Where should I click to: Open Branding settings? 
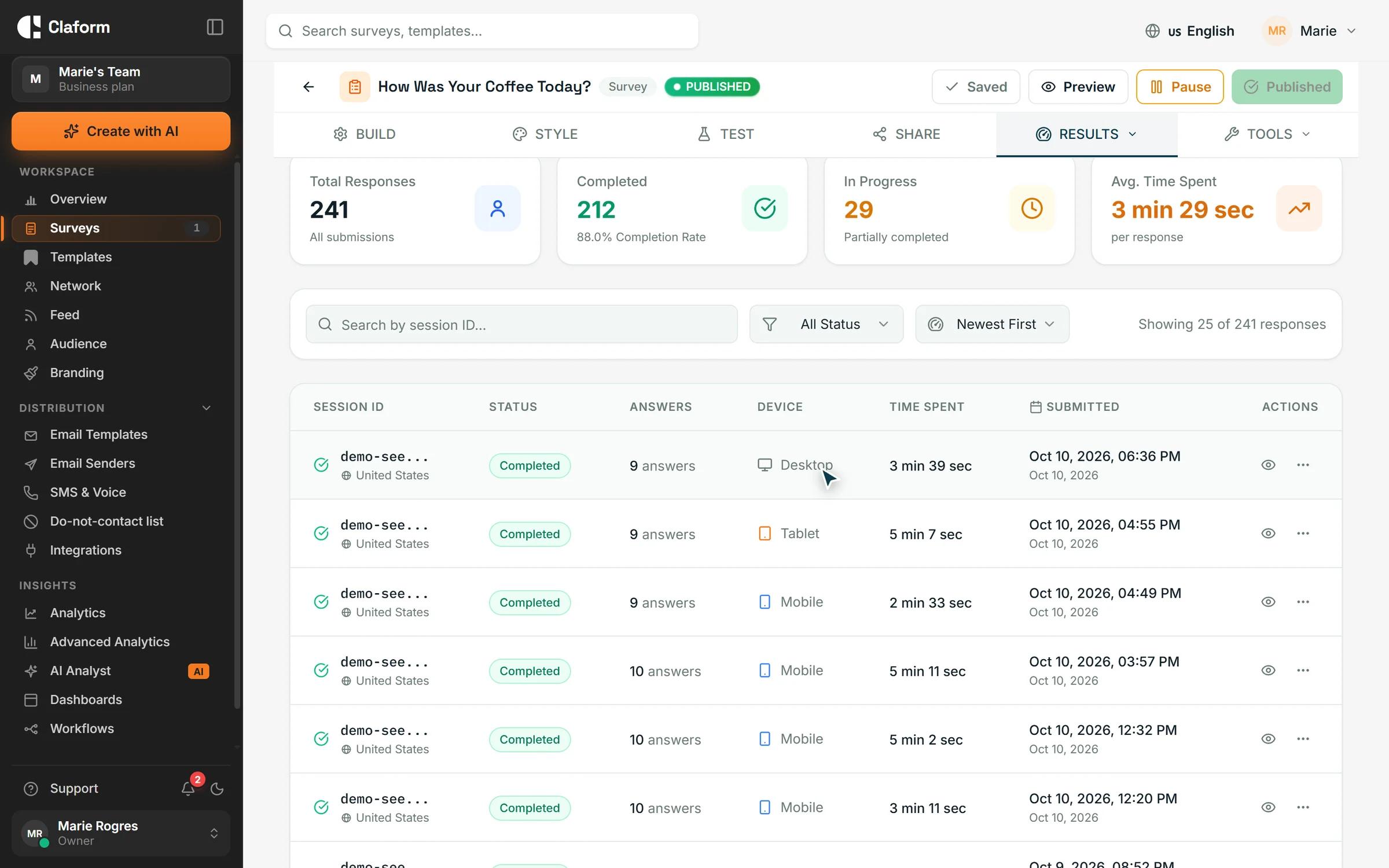[x=116, y=373]
